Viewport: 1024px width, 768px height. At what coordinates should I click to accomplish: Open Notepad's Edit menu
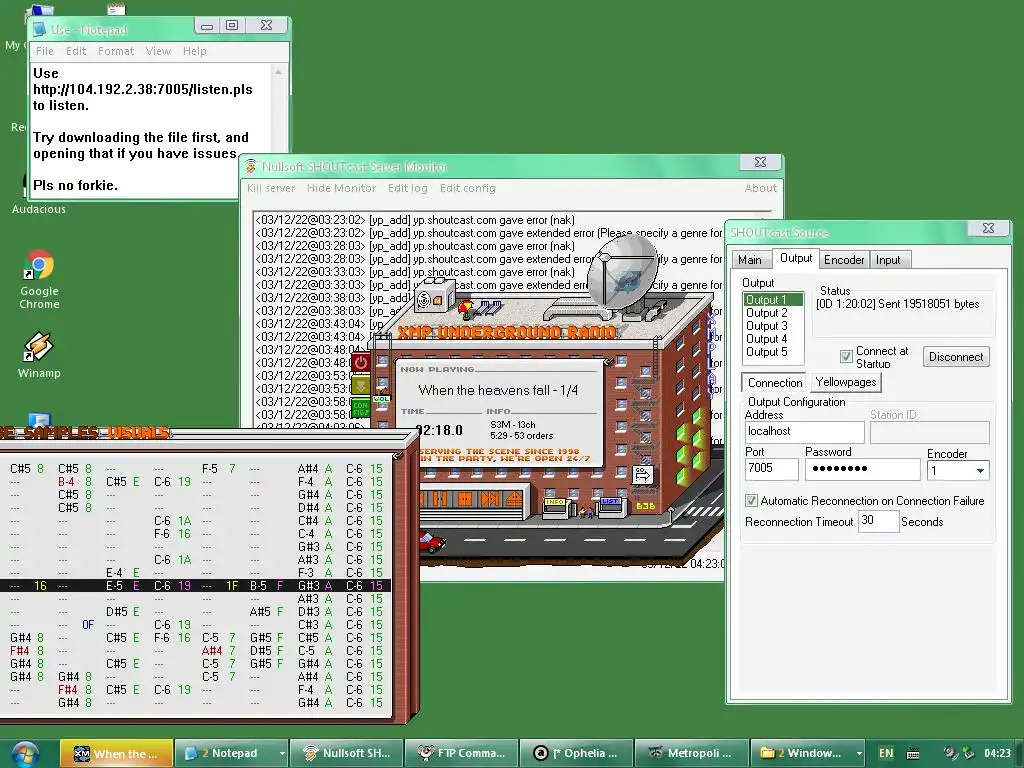[76, 51]
